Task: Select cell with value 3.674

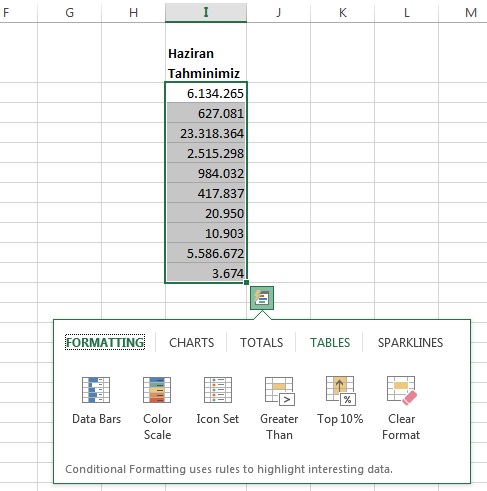Action: (x=206, y=273)
